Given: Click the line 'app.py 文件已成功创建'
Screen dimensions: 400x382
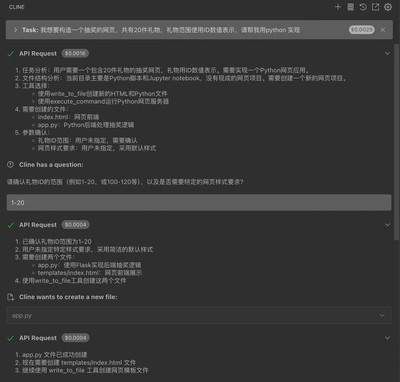Looking at the screenshot, I should tap(54, 355).
